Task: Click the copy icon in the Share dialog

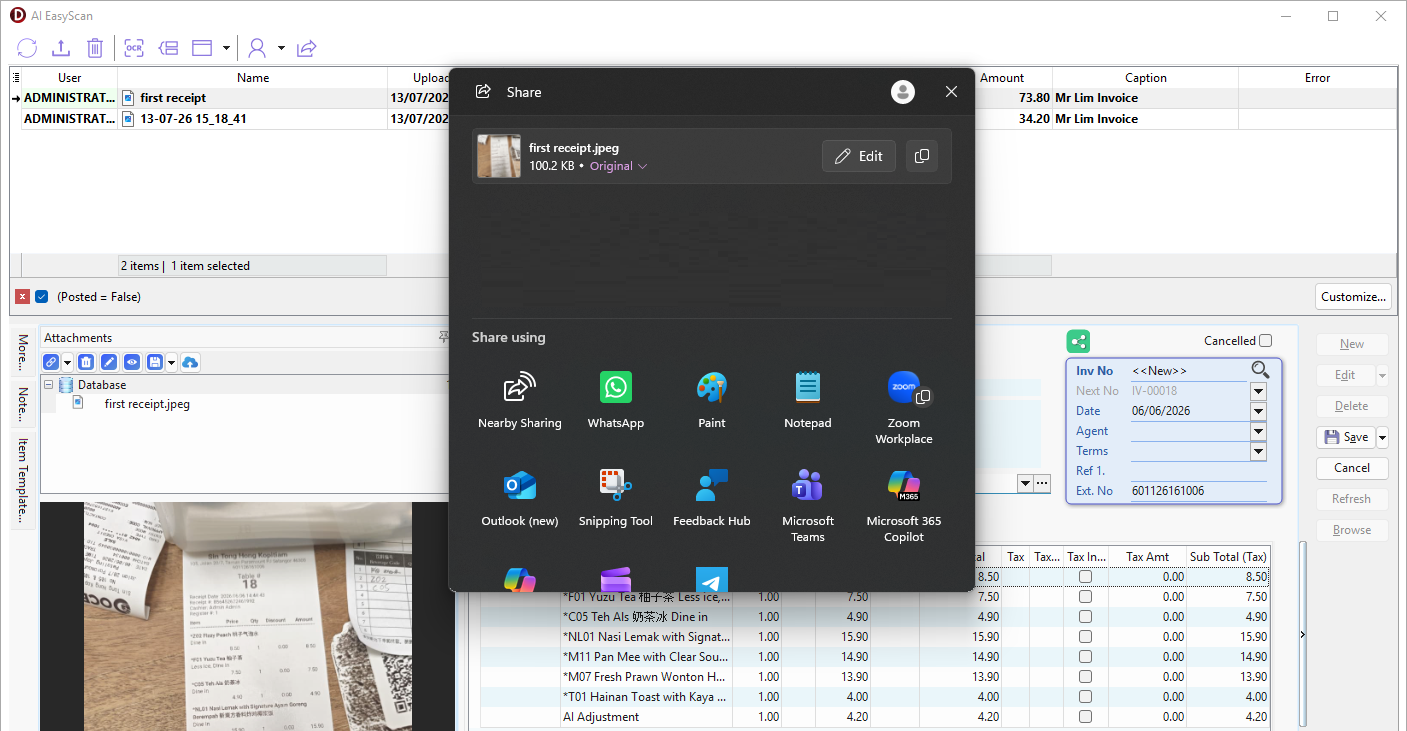Action: click(x=922, y=156)
